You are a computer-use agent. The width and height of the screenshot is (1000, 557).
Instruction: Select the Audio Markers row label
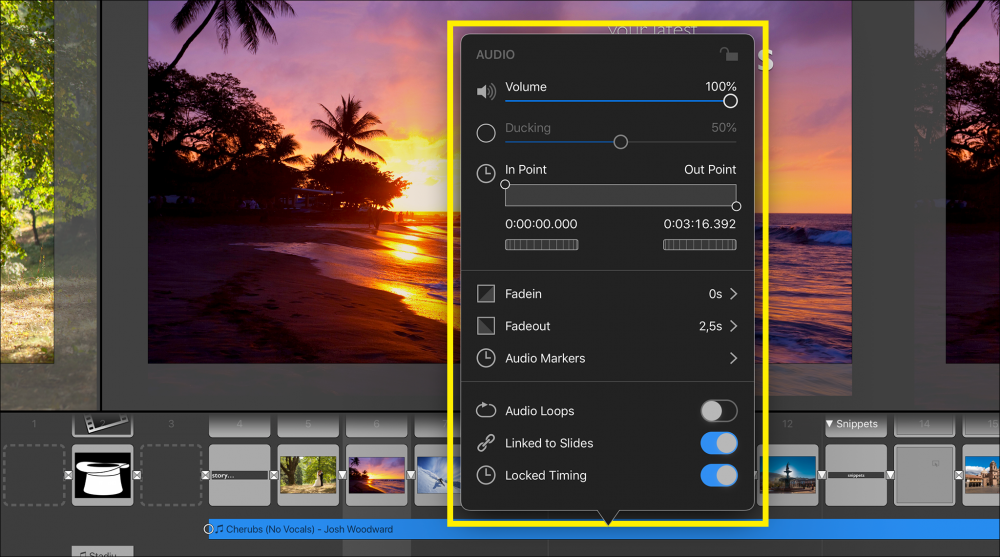click(x=545, y=358)
